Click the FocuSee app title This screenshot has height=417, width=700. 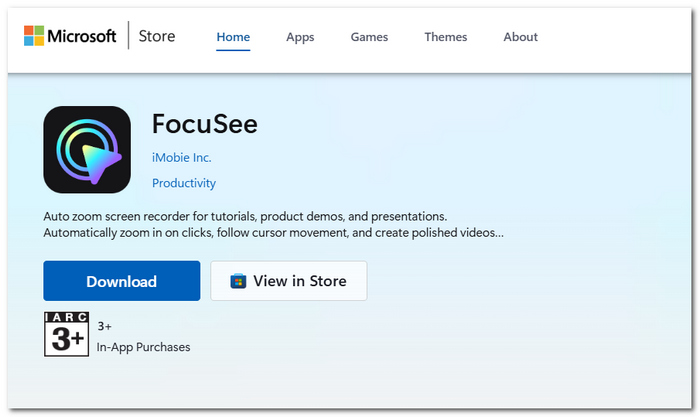coord(205,124)
